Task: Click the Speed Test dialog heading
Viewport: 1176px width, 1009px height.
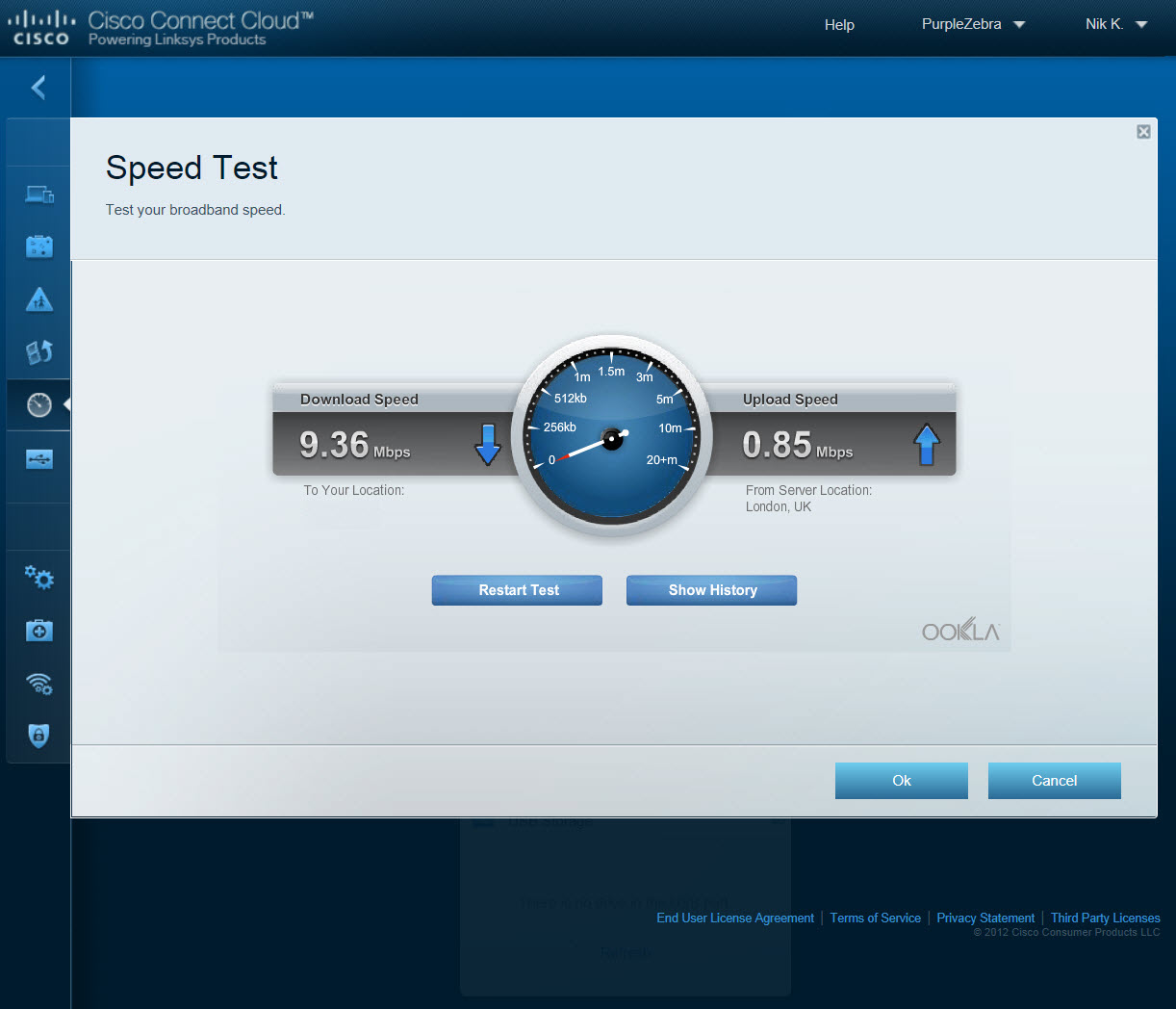Action: click(192, 168)
